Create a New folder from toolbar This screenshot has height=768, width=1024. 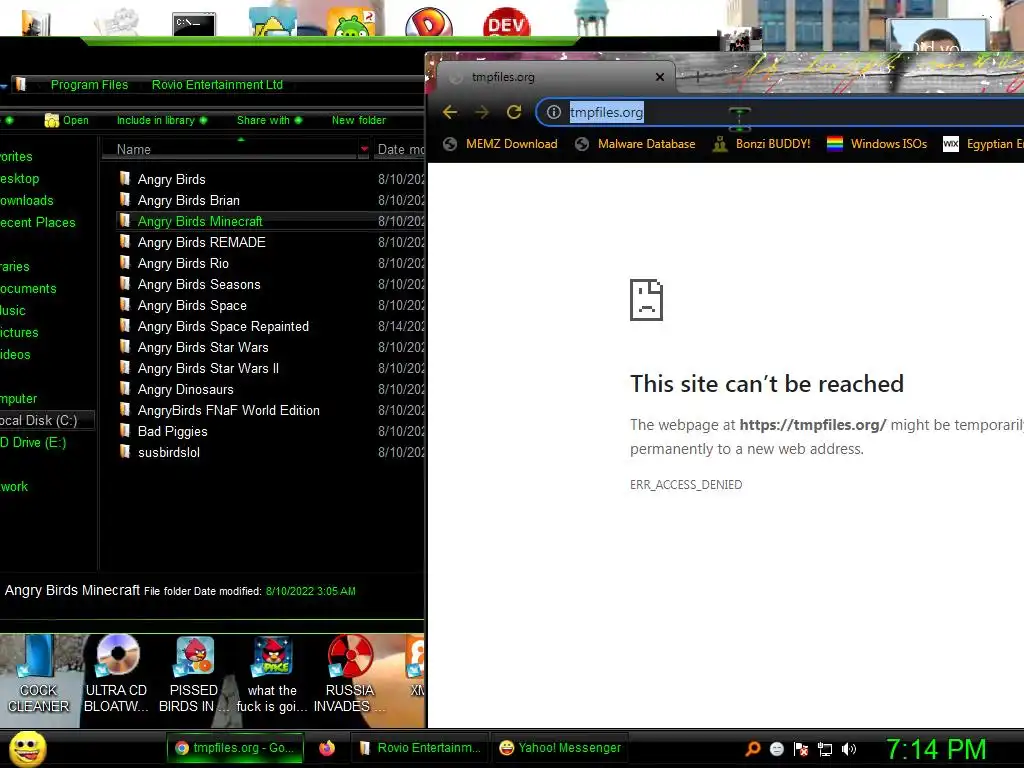pyautogui.click(x=359, y=120)
